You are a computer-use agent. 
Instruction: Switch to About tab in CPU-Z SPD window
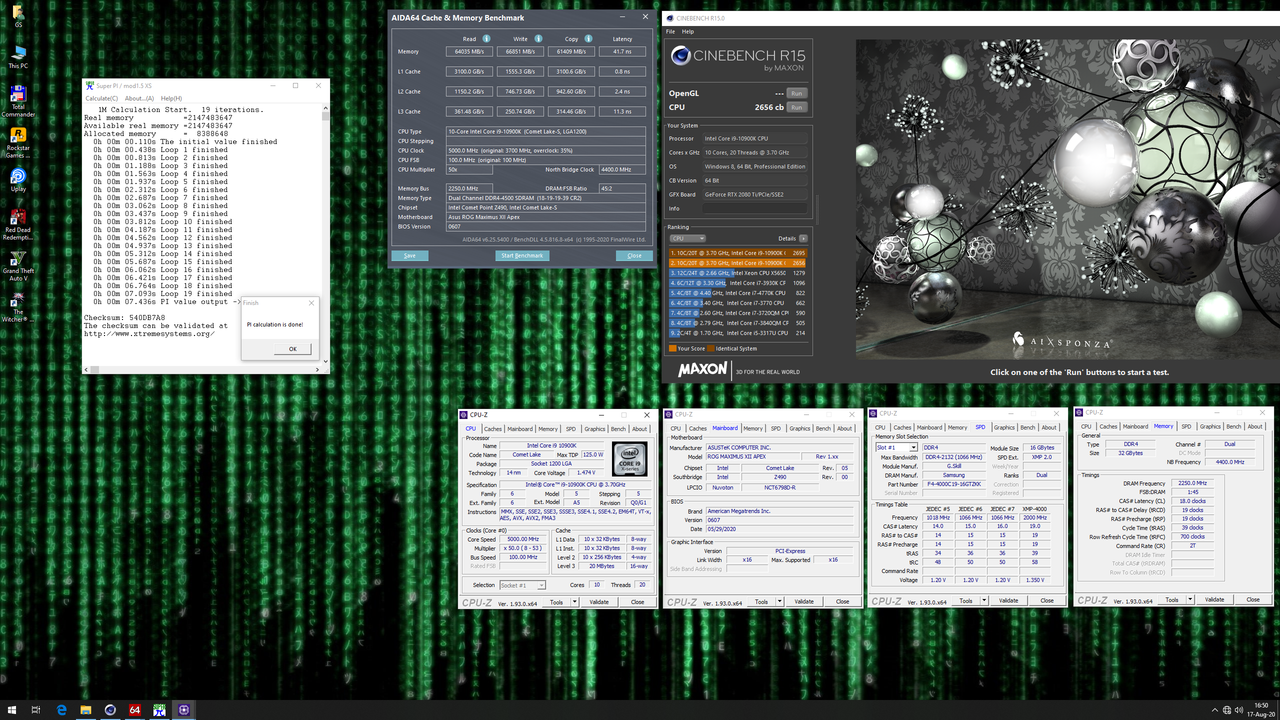click(x=1049, y=428)
